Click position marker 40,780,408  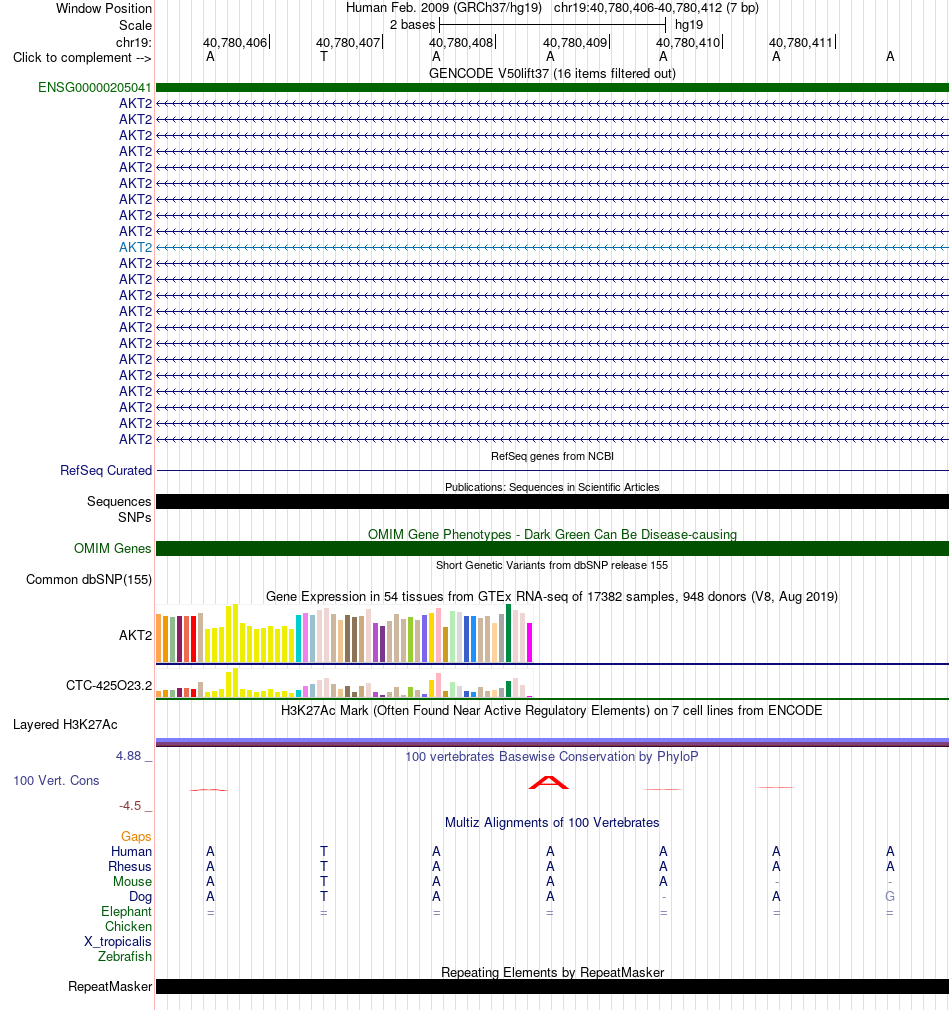pyautogui.click(x=461, y=43)
